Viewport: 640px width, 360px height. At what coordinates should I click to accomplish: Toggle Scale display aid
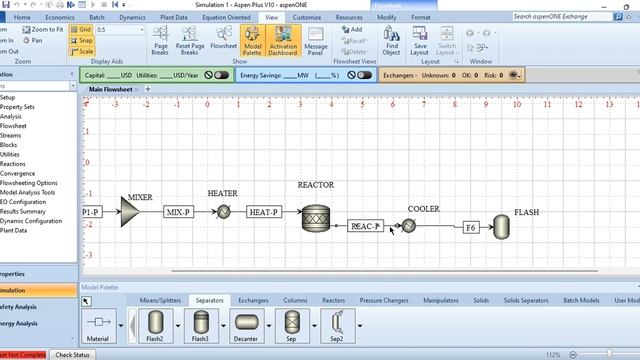(82, 51)
